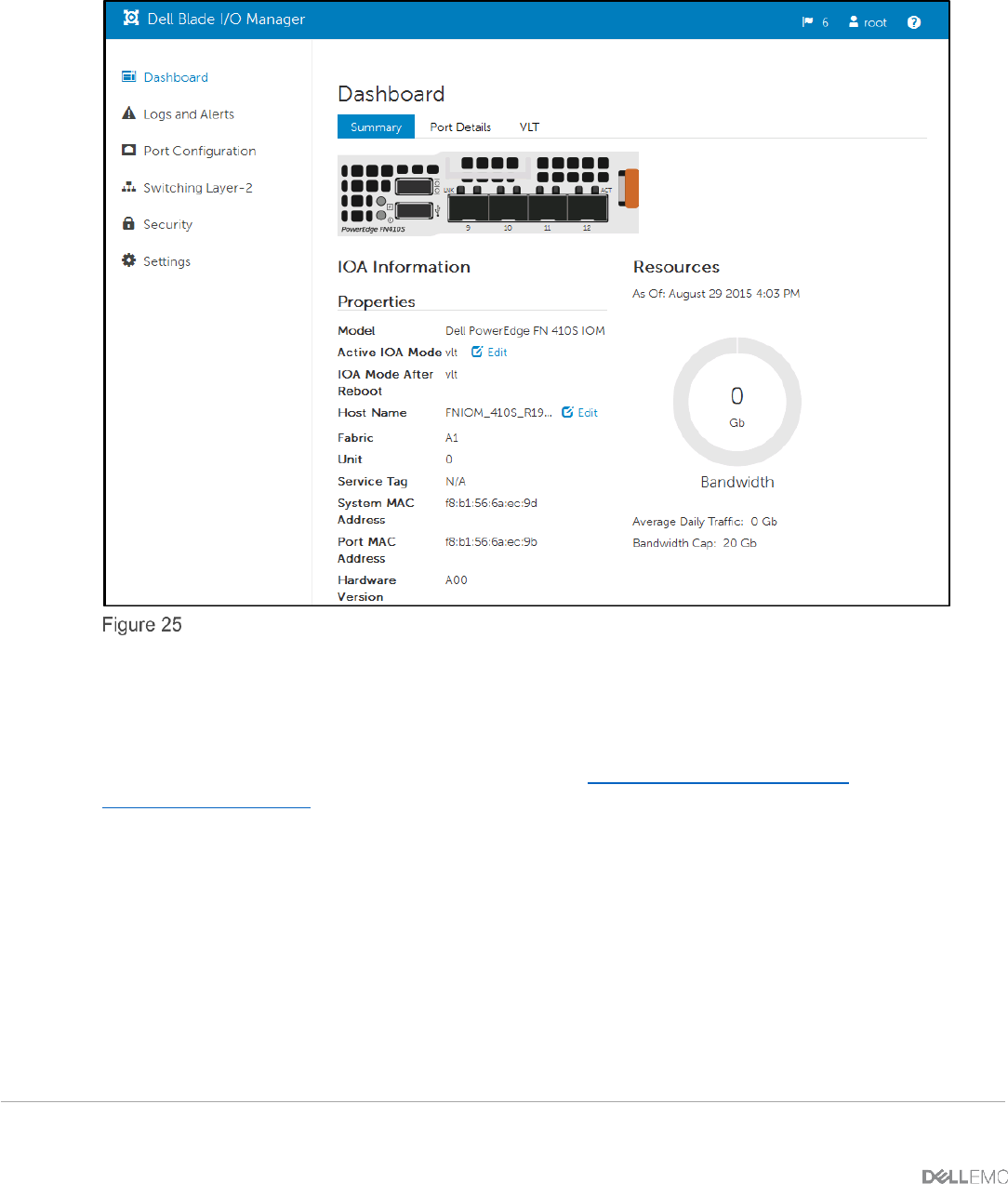Click the orange handle on switch image
Screen dimensions: 1008x1184
click(631, 188)
